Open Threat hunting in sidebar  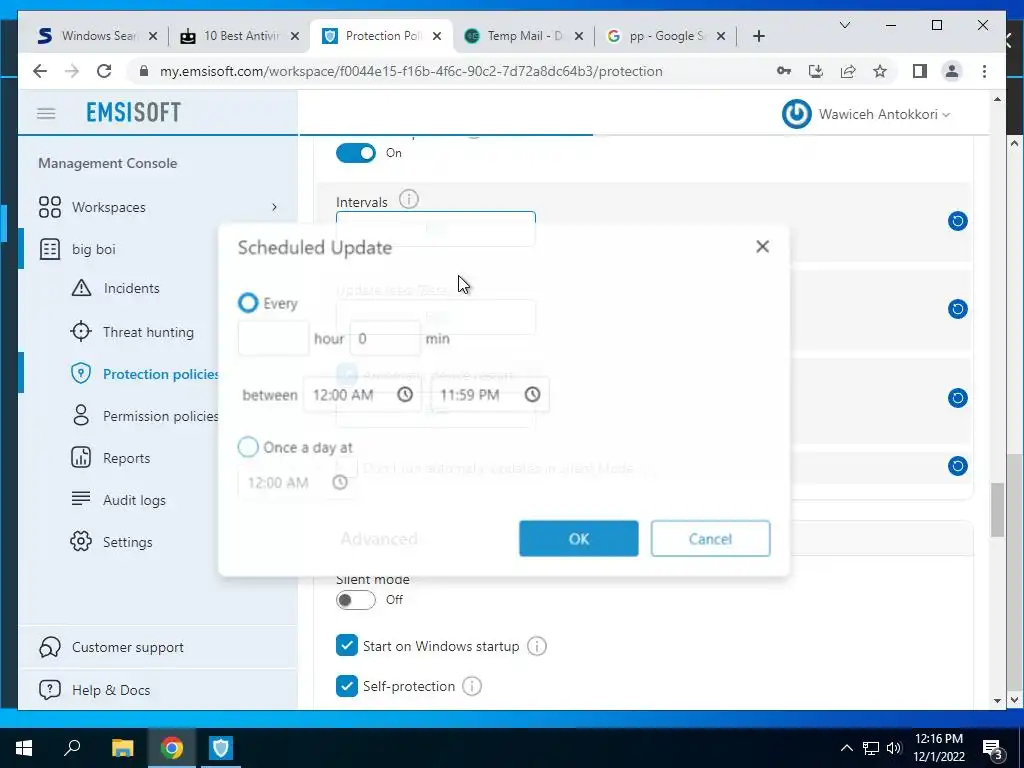(x=148, y=332)
